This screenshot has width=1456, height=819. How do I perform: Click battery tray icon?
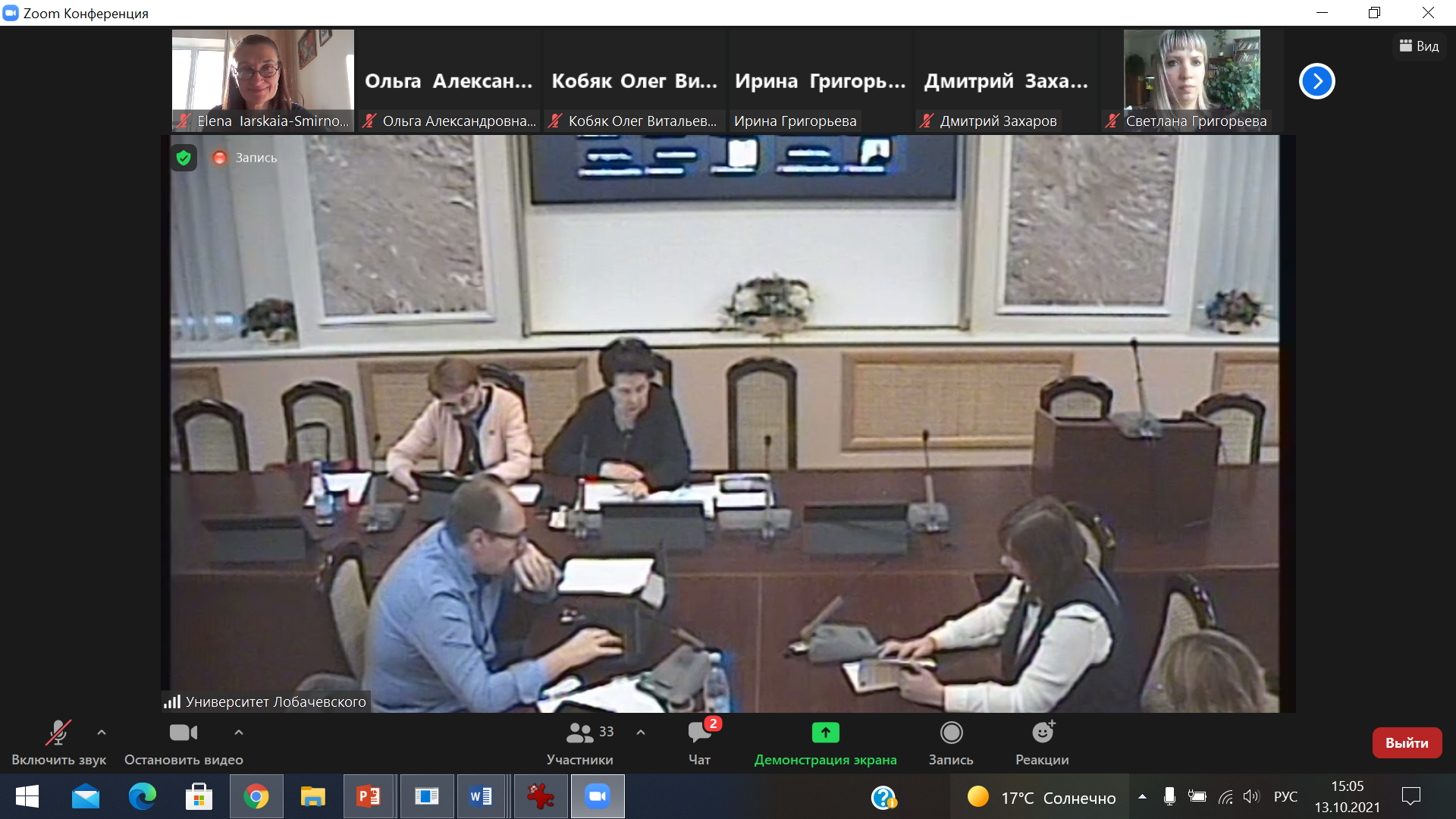coord(1197,796)
